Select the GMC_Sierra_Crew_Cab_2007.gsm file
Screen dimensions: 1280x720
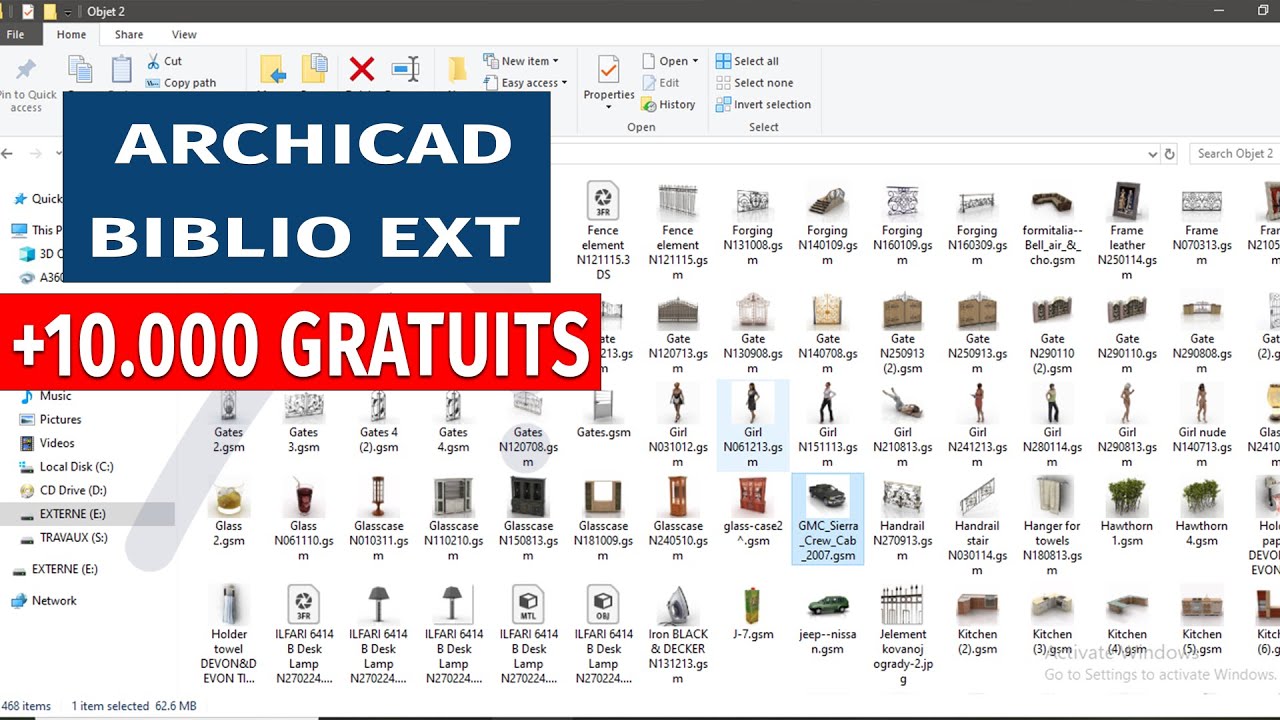pyautogui.click(x=828, y=519)
